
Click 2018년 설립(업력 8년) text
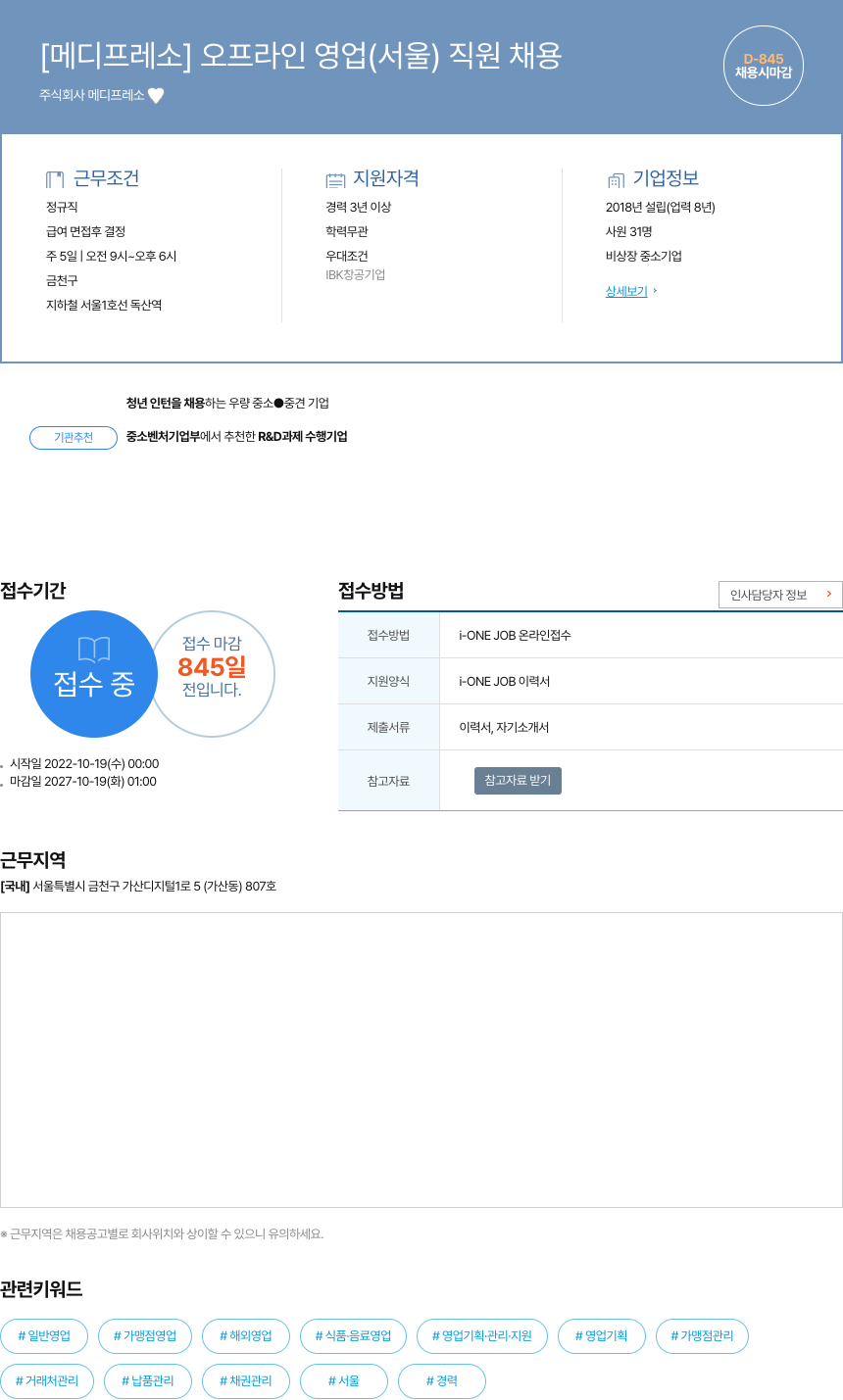[x=661, y=208]
